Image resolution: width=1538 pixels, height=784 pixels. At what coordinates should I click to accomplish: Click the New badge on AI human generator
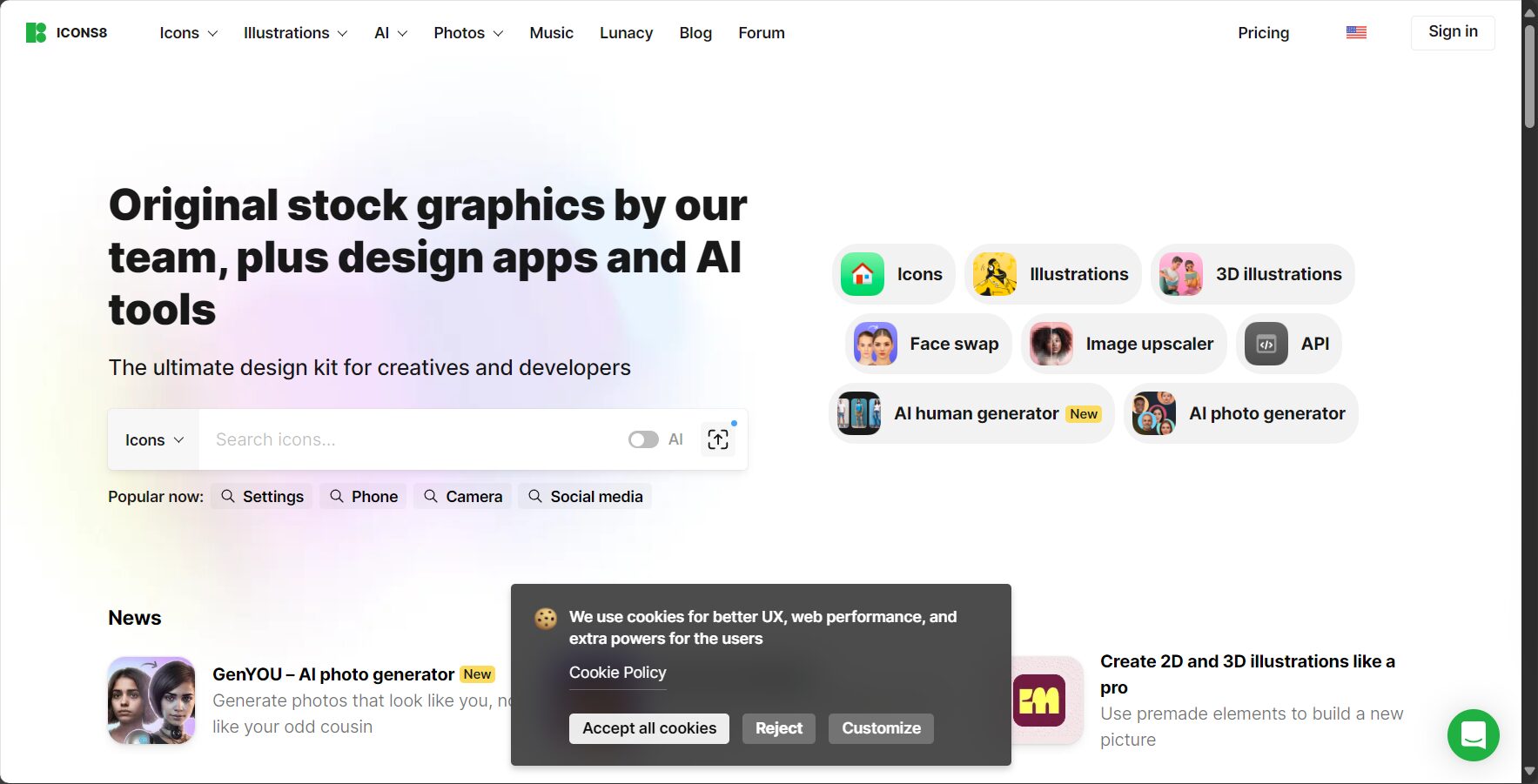[1084, 414]
